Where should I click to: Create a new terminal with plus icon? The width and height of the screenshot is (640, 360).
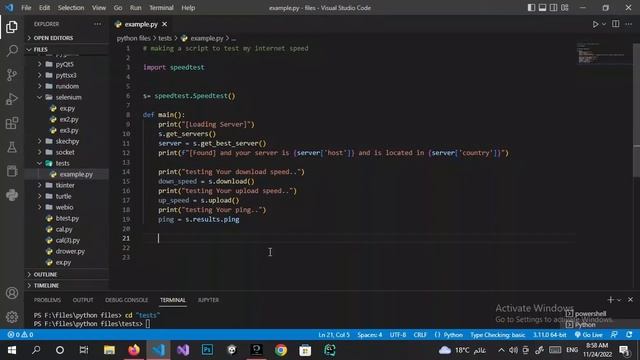(x=610, y=300)
